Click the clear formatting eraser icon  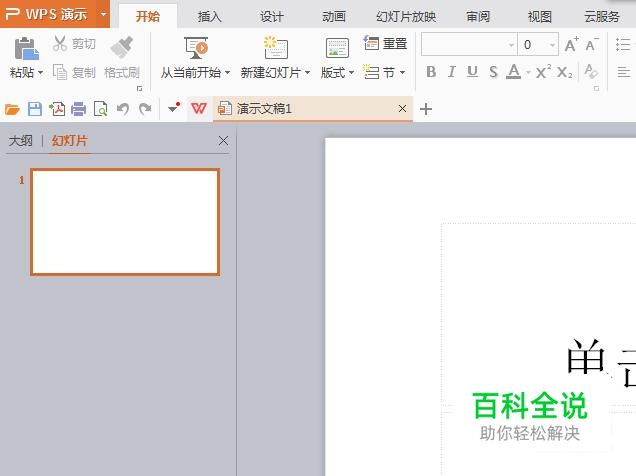point(591,72)
